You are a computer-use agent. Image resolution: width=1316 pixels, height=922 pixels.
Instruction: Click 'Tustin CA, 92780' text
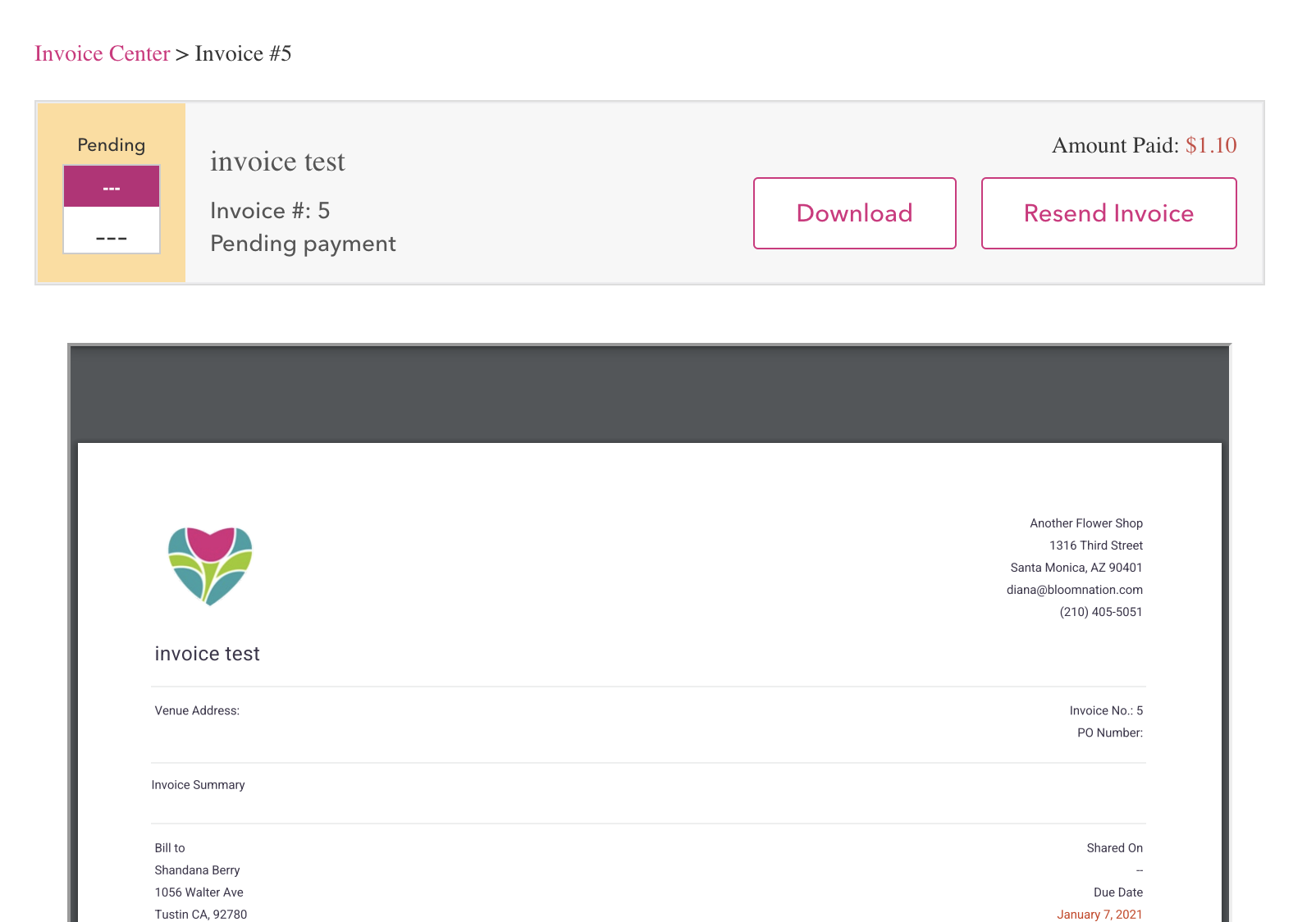(200, 915)
